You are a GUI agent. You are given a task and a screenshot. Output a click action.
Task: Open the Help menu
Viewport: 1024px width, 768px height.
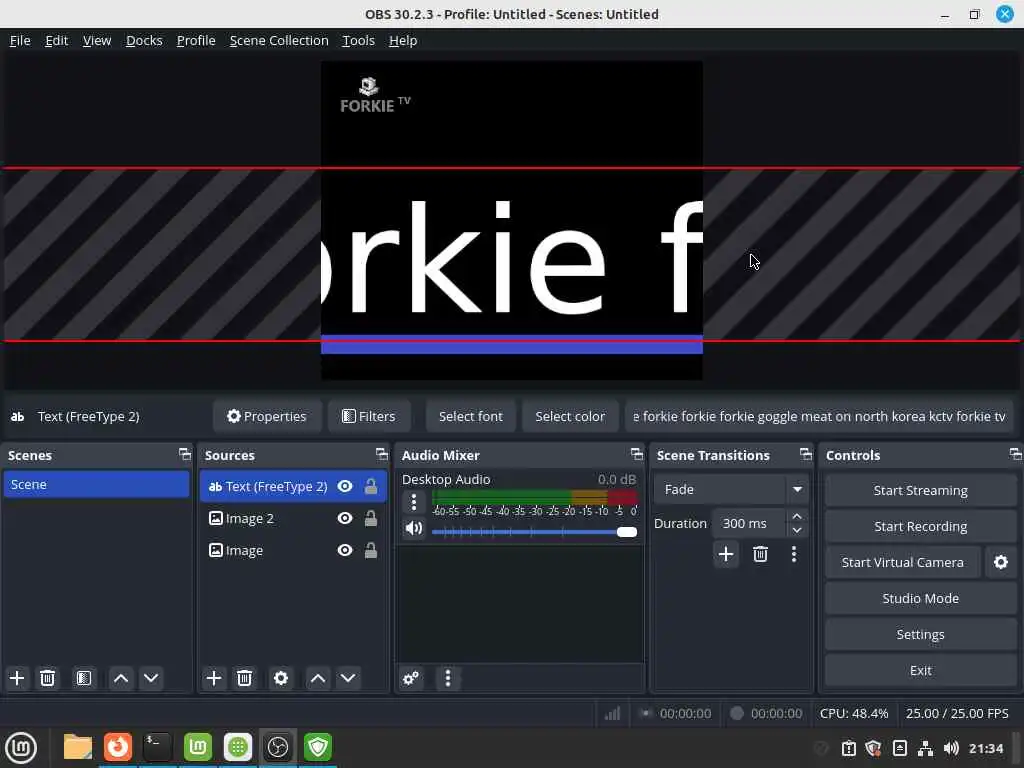(403, 40)
